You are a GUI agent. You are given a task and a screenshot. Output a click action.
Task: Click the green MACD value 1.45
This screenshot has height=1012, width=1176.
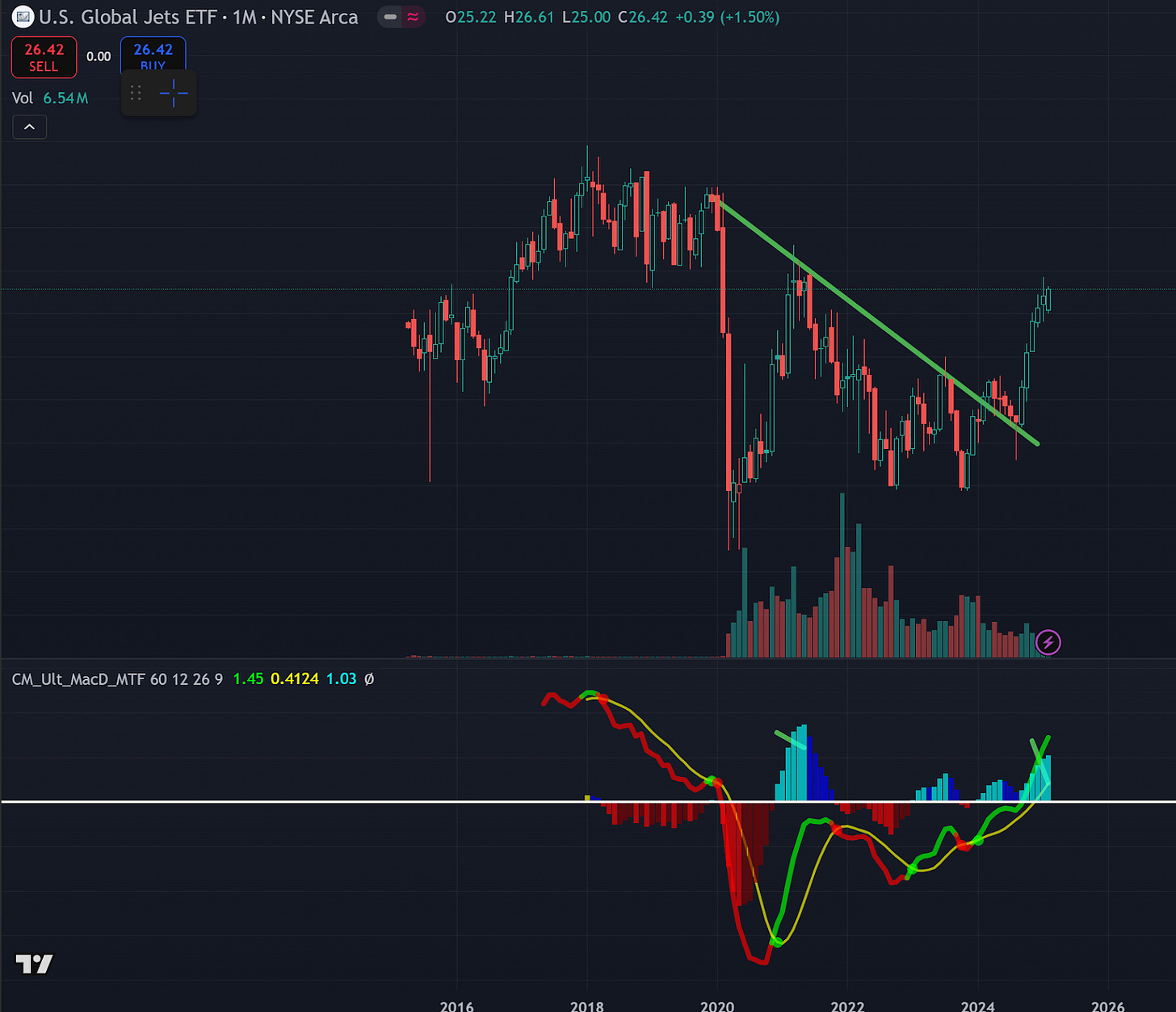(248, 679)
